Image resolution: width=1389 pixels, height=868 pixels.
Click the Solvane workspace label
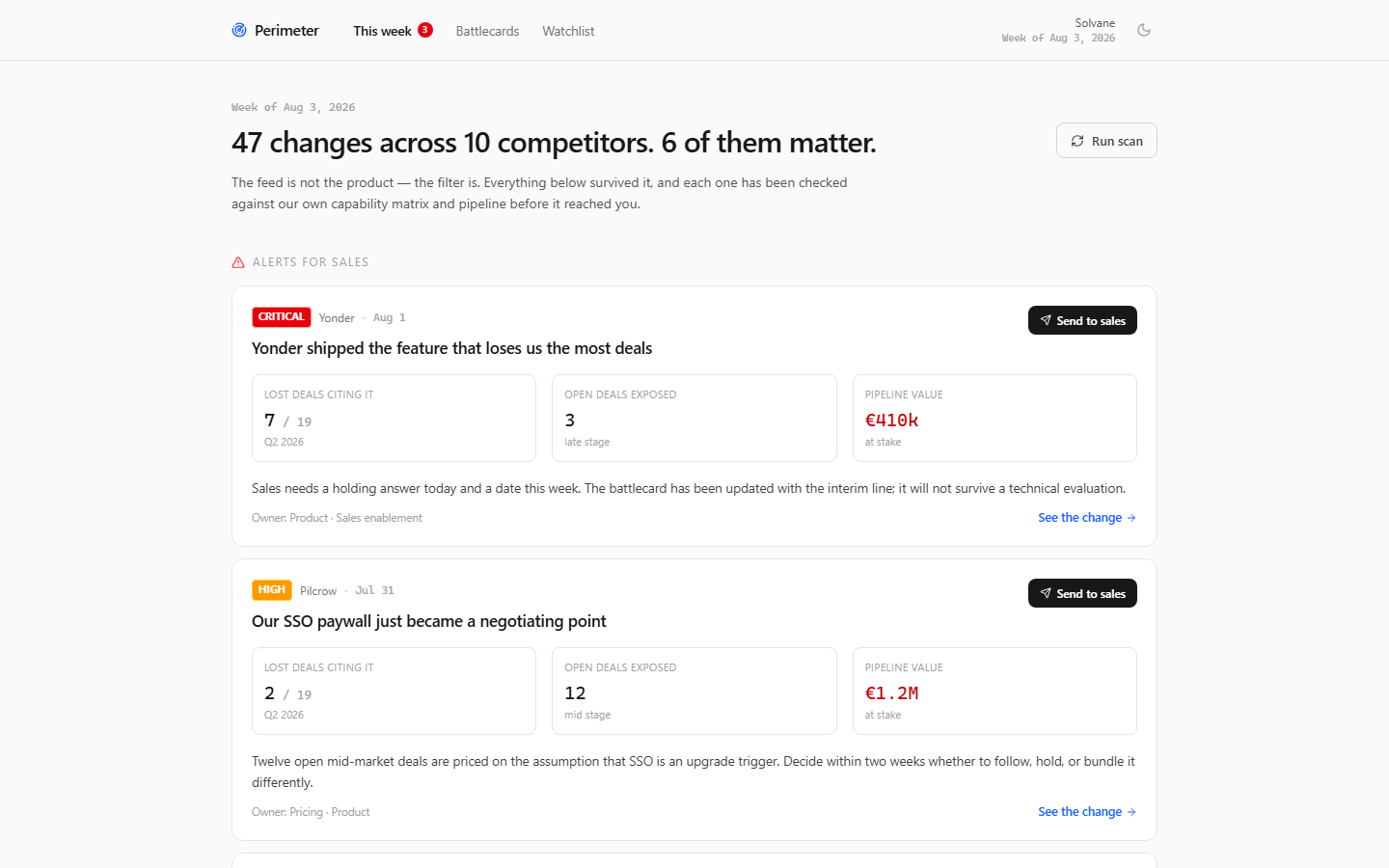[x=1095, y=23]
